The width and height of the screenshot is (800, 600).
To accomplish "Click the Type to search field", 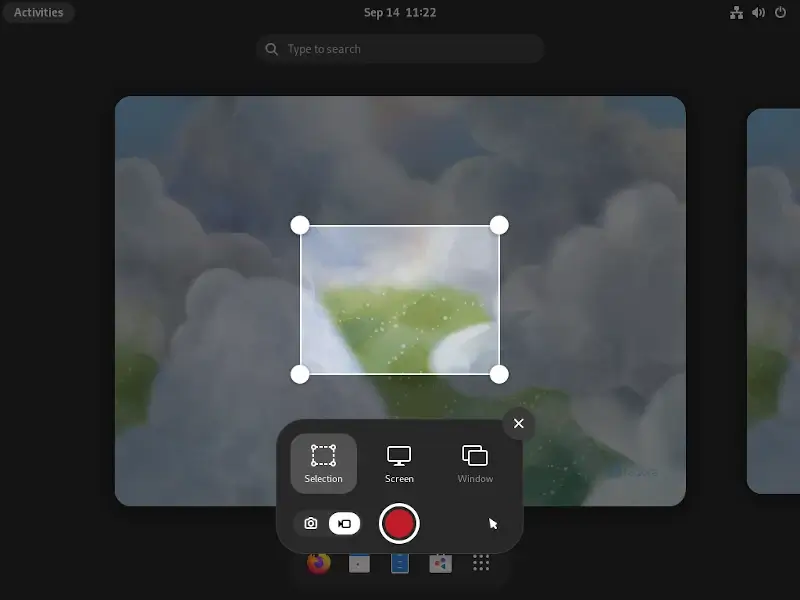I will 400,49.
